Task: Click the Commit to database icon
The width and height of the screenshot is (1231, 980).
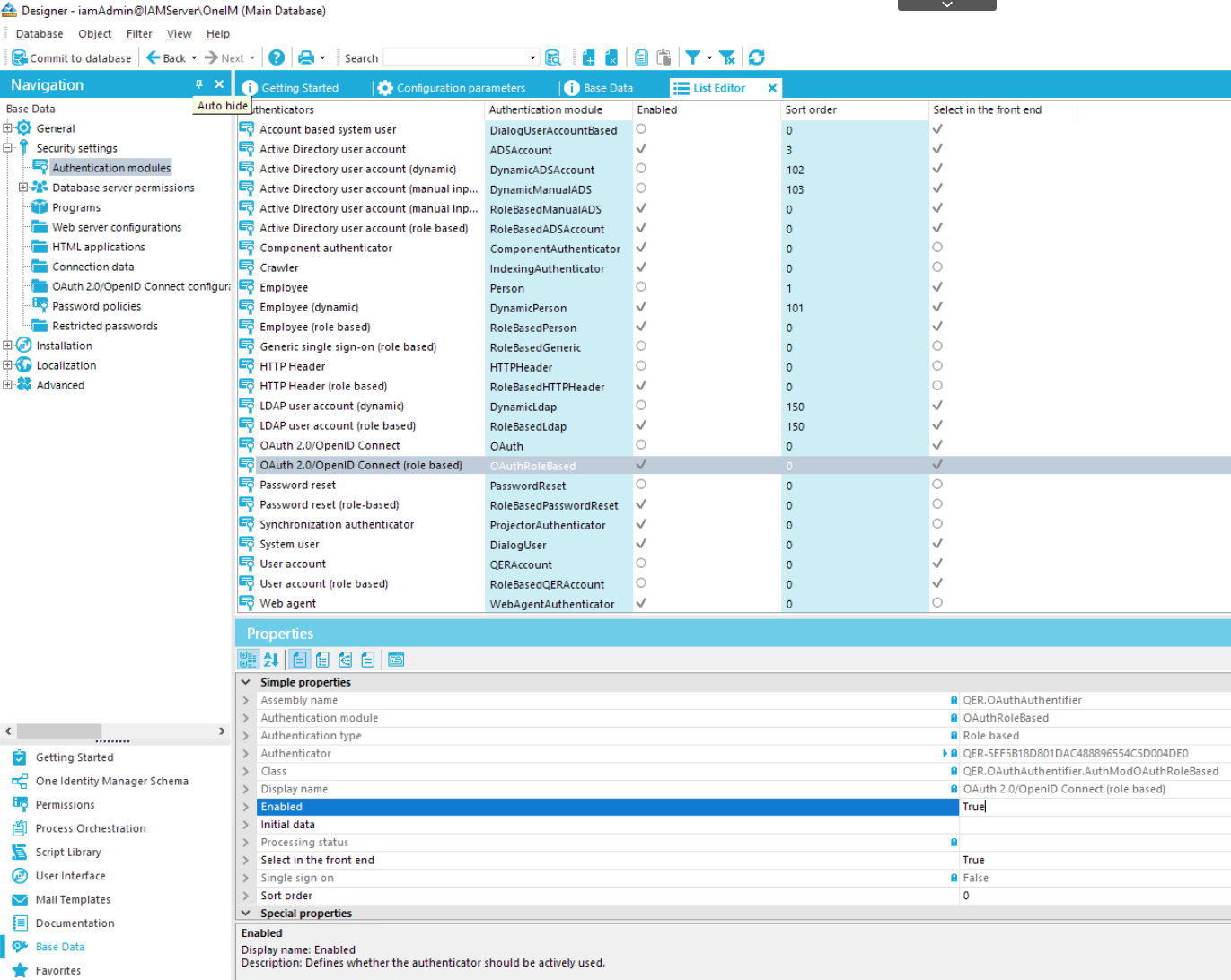Action: tap(20, 57)
